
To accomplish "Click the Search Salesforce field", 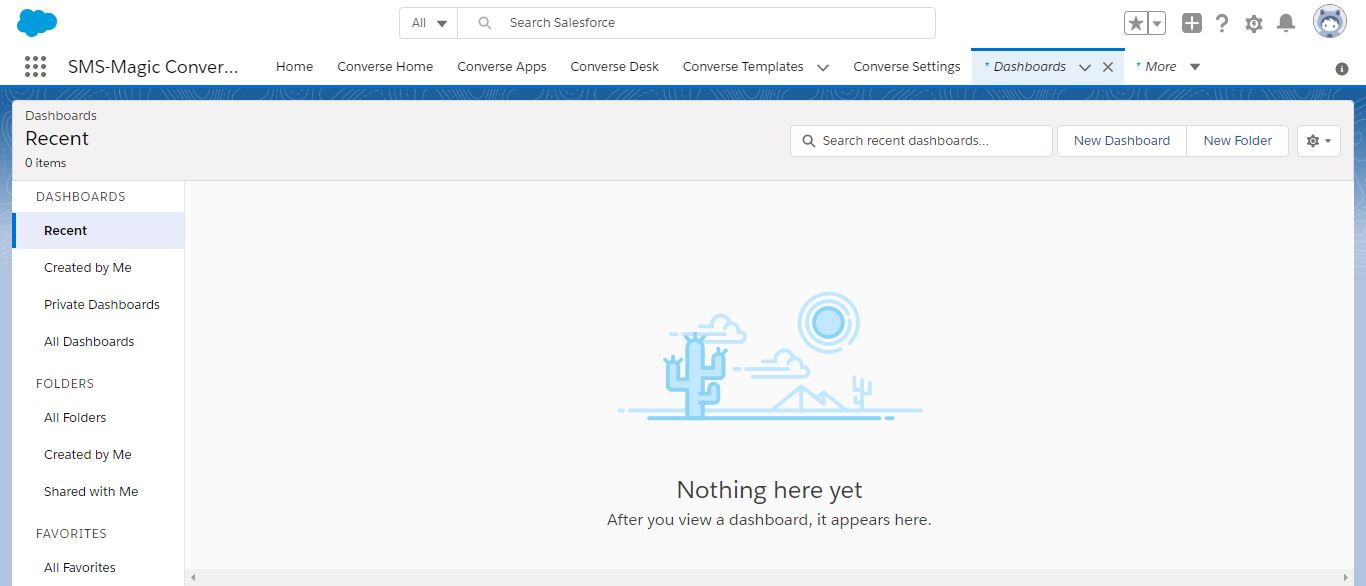I will pos(696,23).
